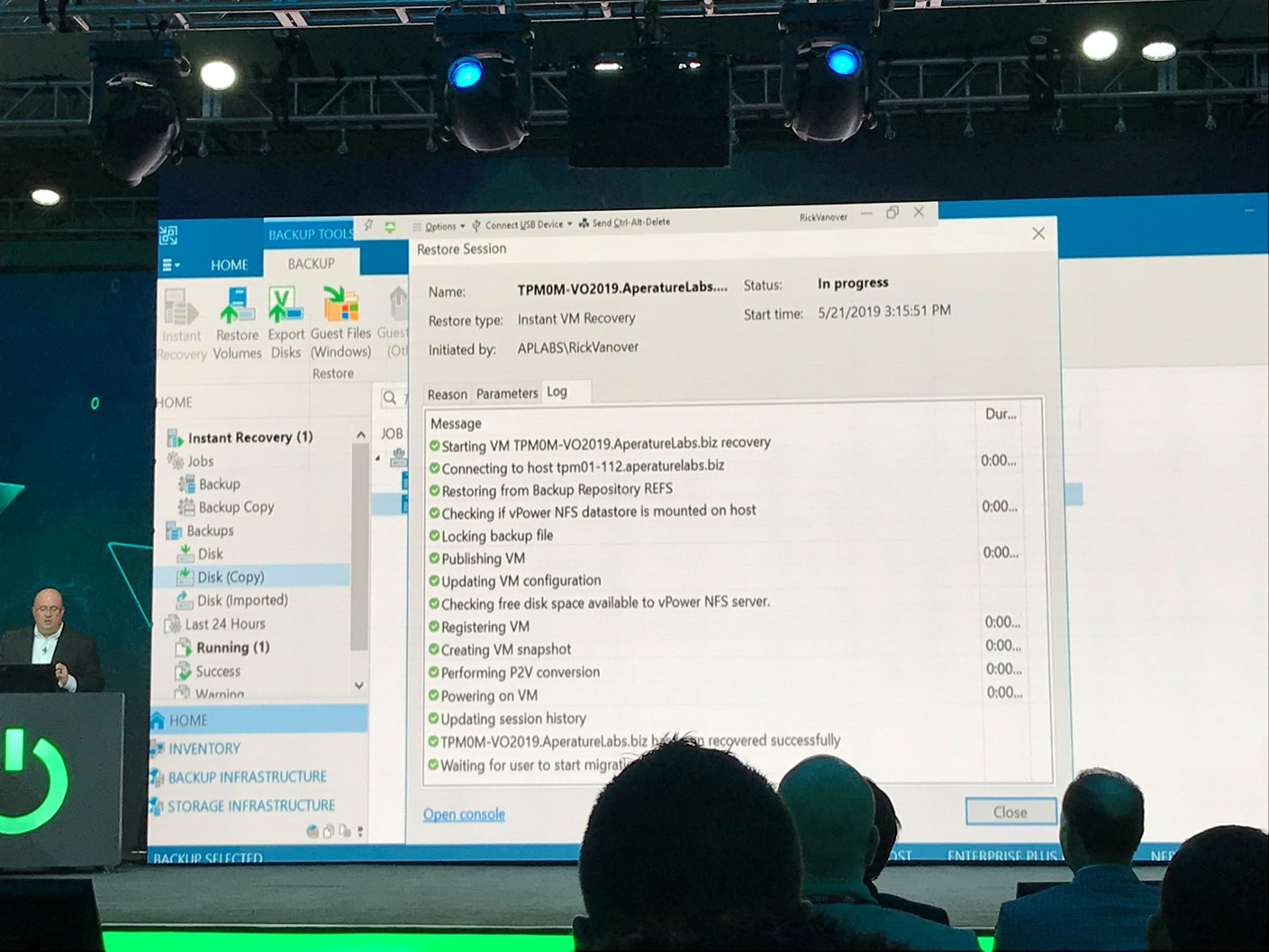Click the BACKUP TOOLS contextual tab header
The image size is (1269, 952).
click(311, 234)
